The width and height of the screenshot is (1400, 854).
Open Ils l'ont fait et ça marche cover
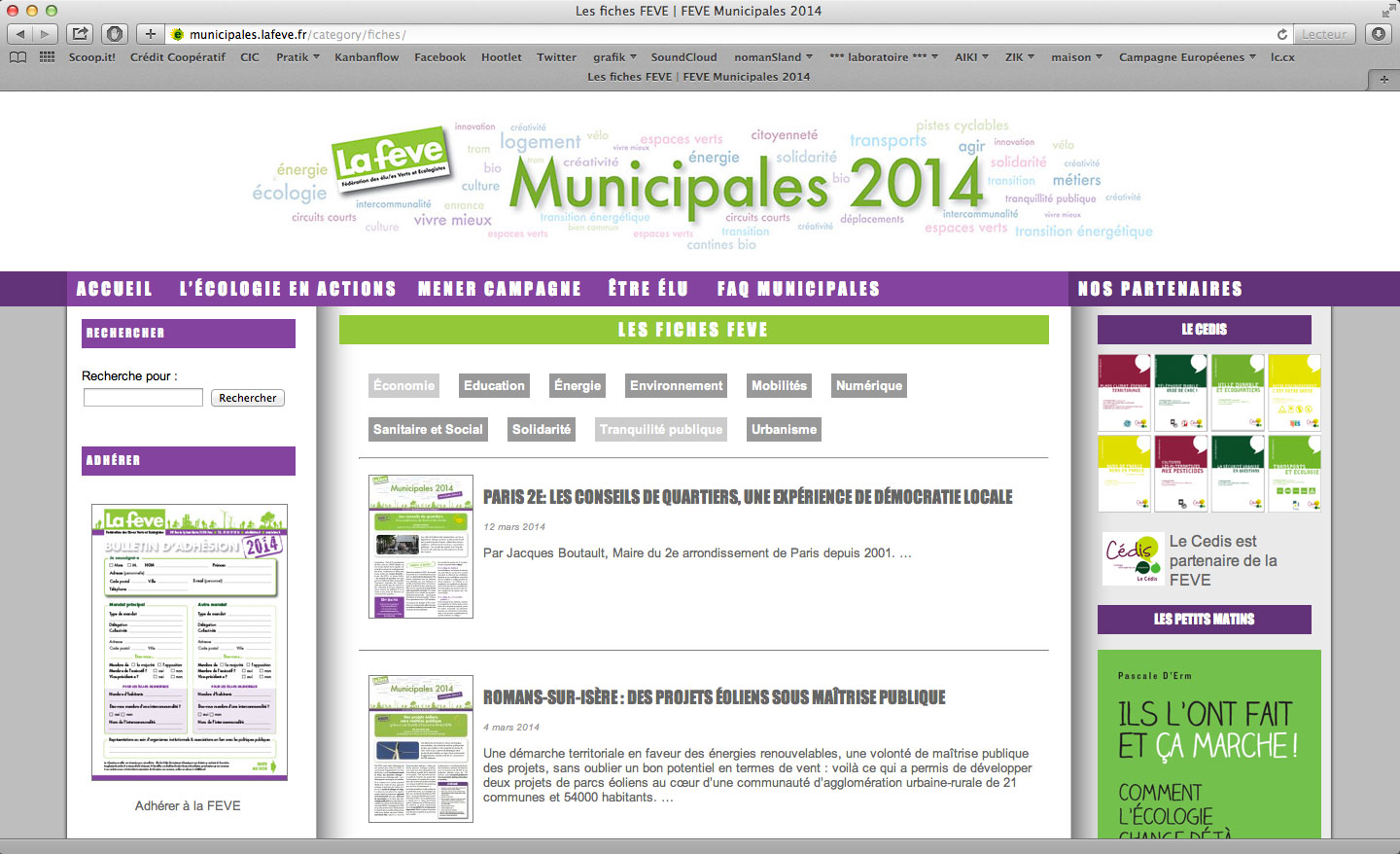click(1209, 744)
